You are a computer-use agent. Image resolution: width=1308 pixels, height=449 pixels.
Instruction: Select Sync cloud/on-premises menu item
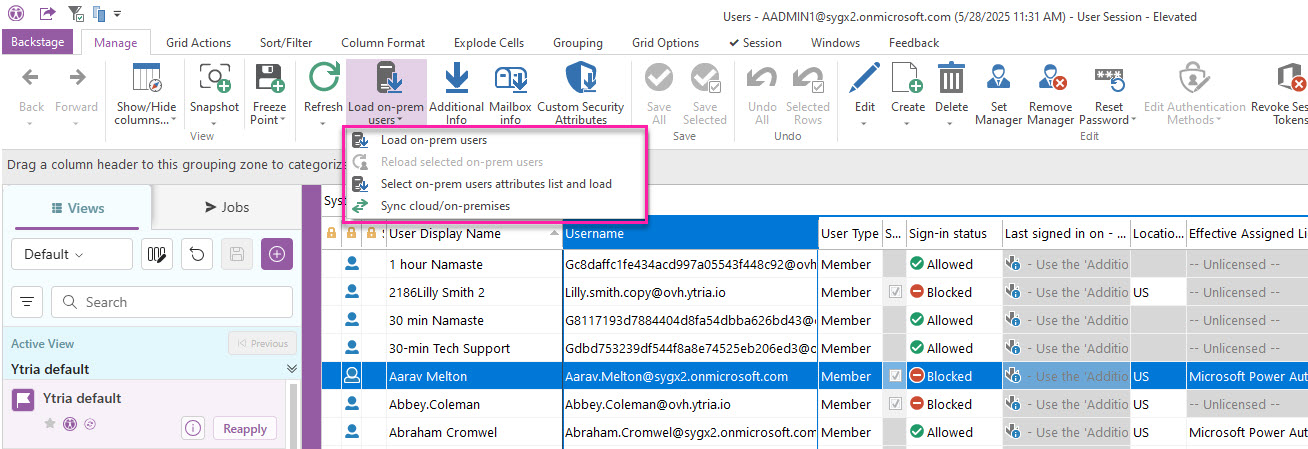point(445,206)
